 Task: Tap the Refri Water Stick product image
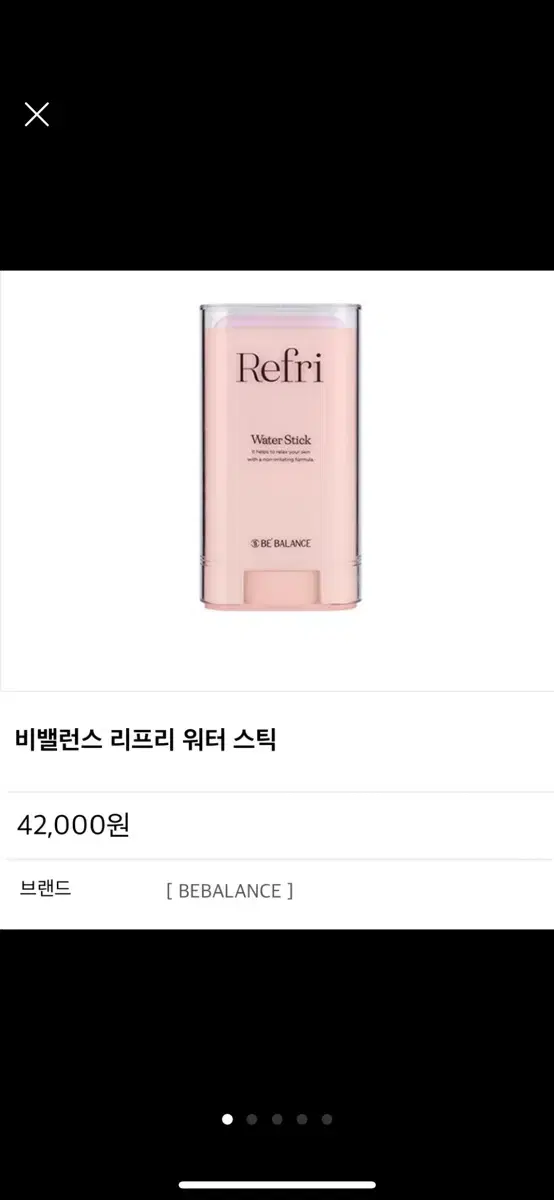click(280, 458)
